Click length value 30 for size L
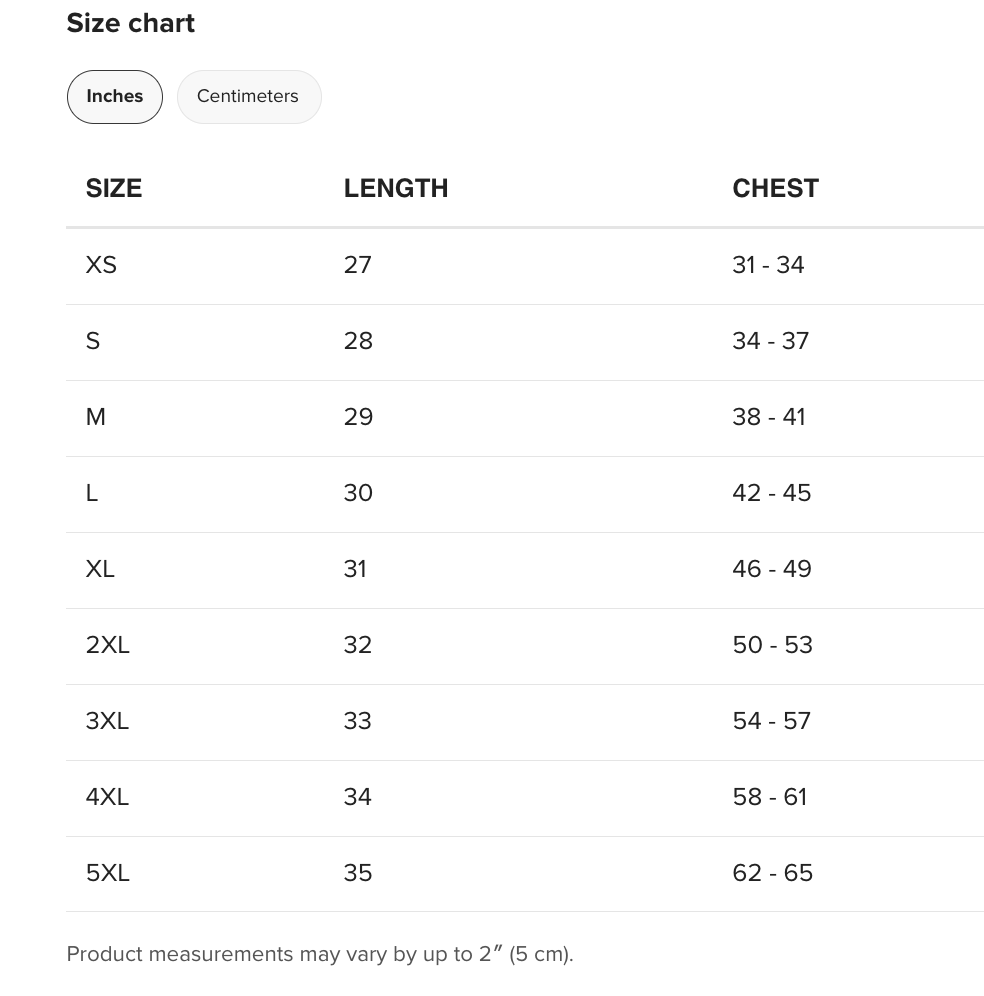Image resolution: width=984 pixels, height=996 pixels. (x=358, y=493)
